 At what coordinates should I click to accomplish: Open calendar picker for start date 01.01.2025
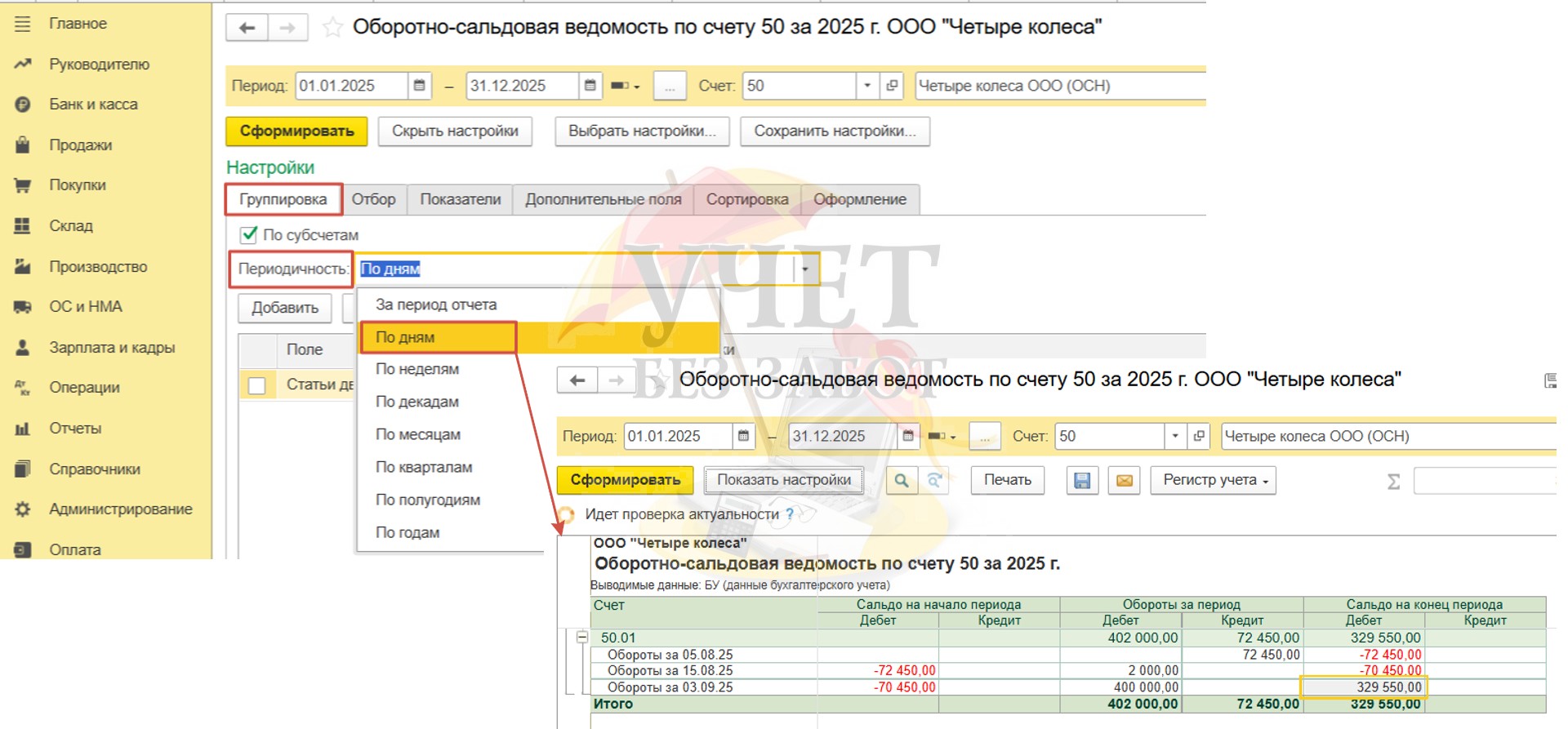pos(419,86)
